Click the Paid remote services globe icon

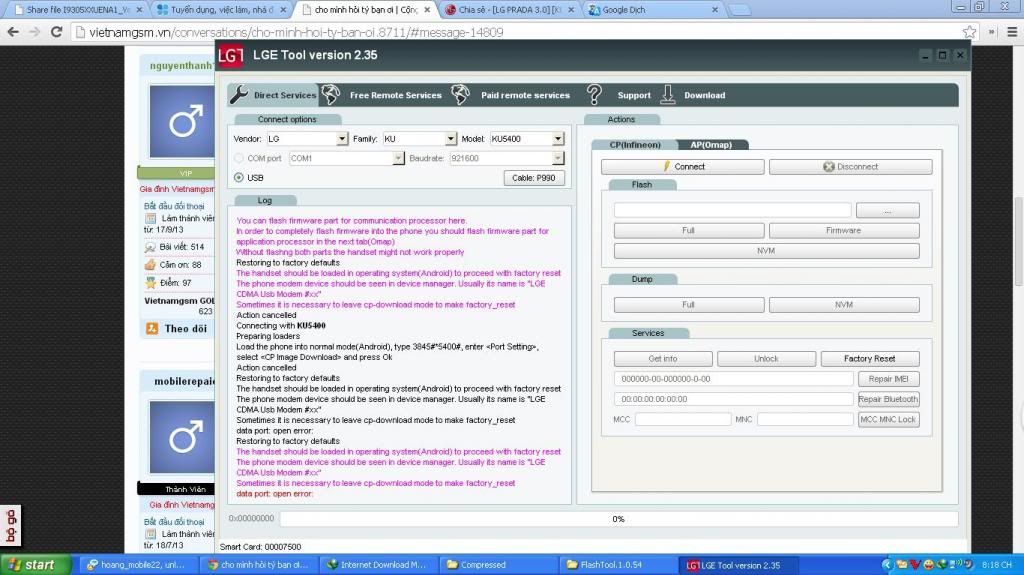click(x=460, y=95)
